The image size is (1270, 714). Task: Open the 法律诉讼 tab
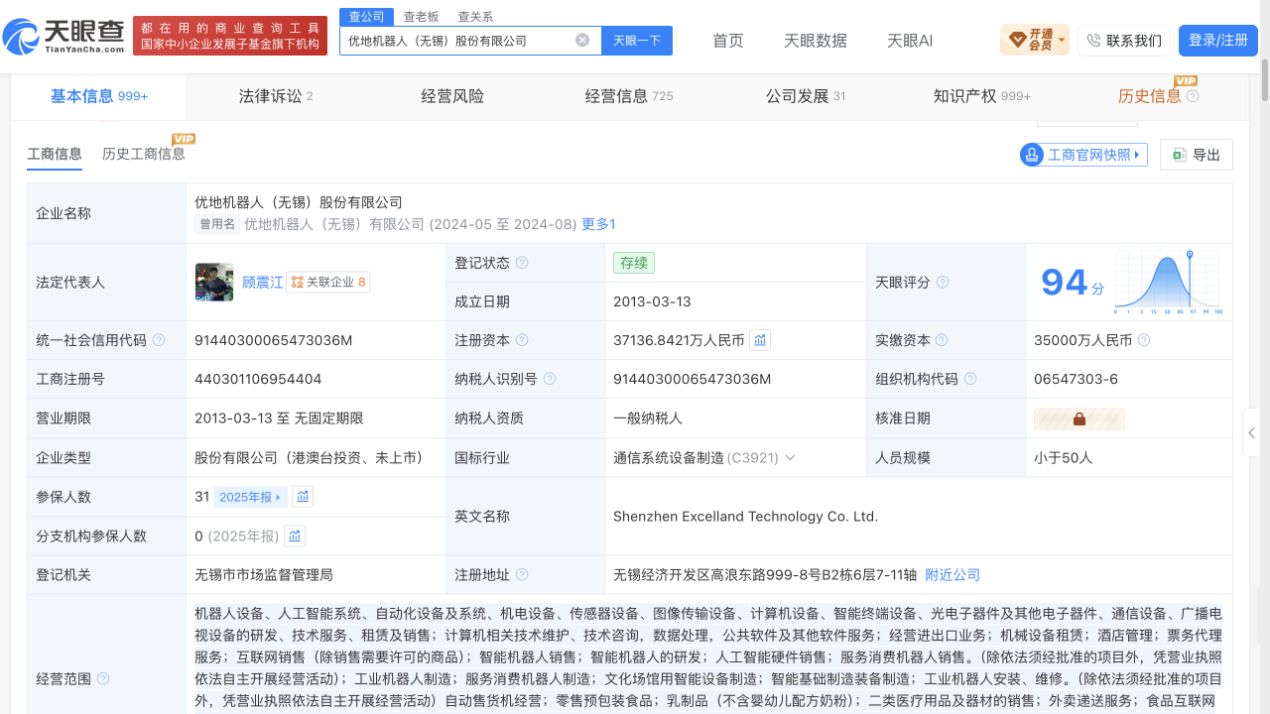pos(276,96)
